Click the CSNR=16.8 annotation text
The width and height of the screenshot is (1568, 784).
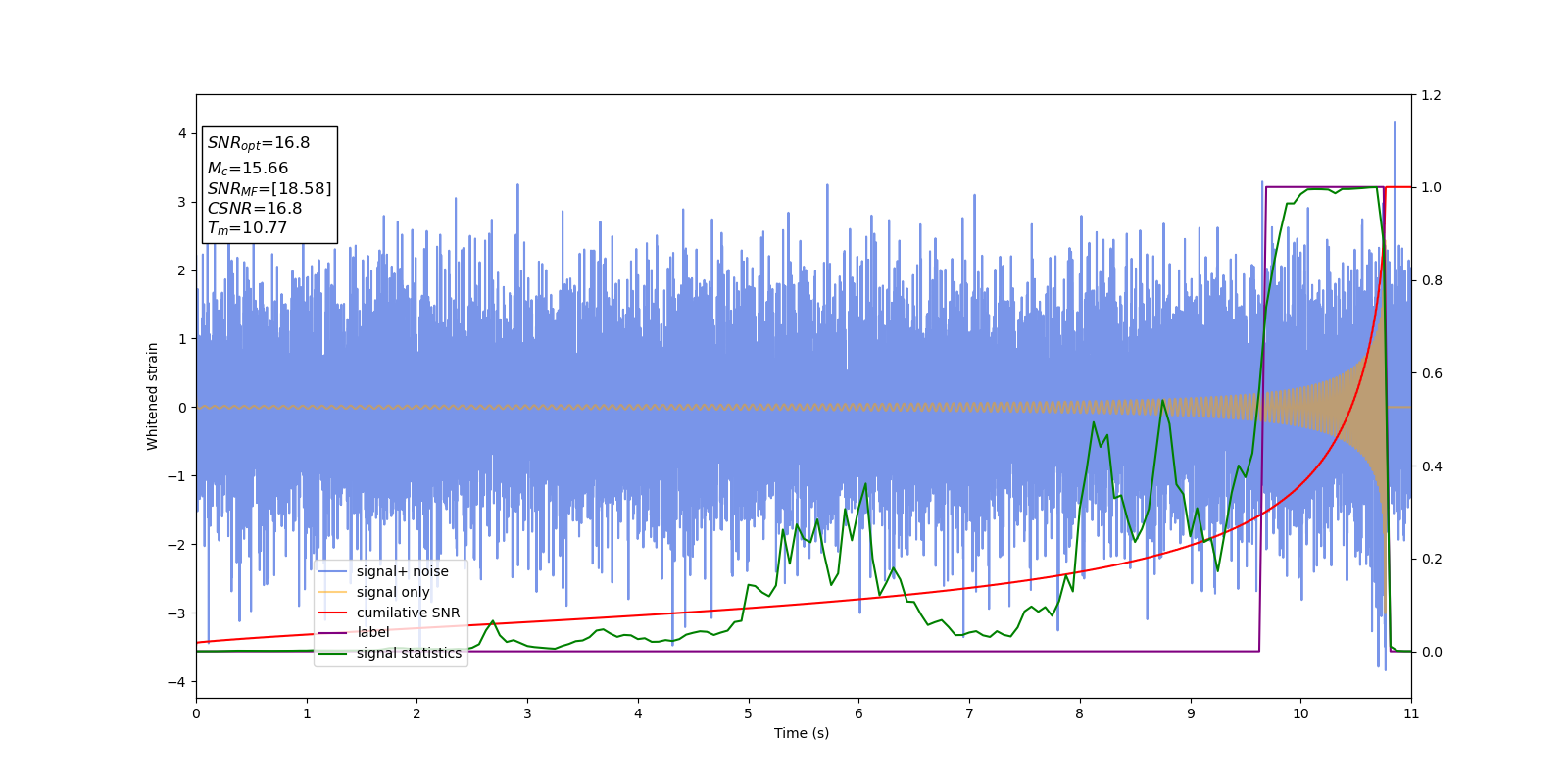pos(255,209)
